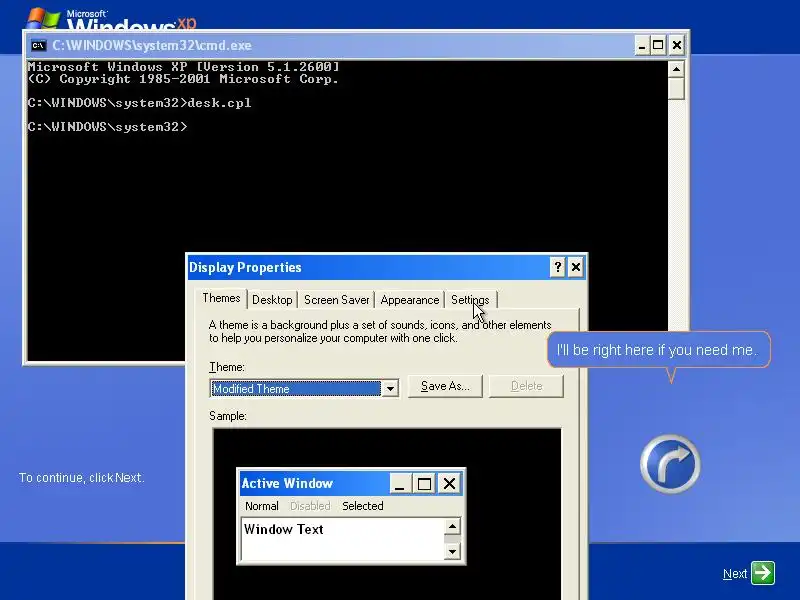Click the sample window minimize icon
Viewport: 800px width, 600px height.
click(399, 483)
